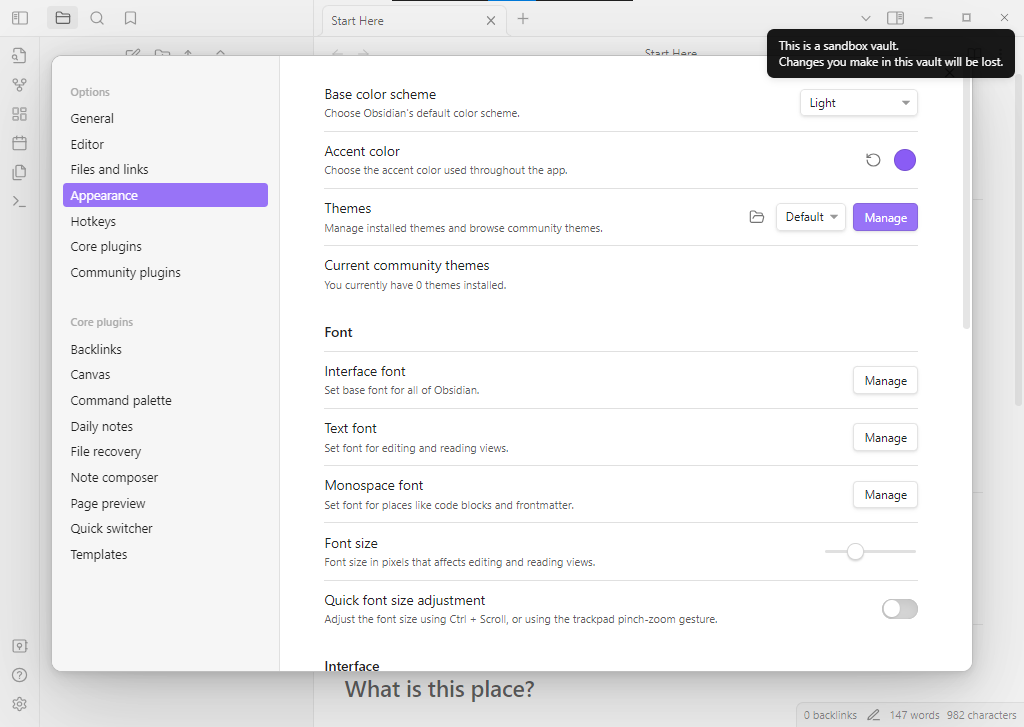Open today's daily note
Image resolution: width=1024 pixels, height=727 pixels.
click(19, 143)
